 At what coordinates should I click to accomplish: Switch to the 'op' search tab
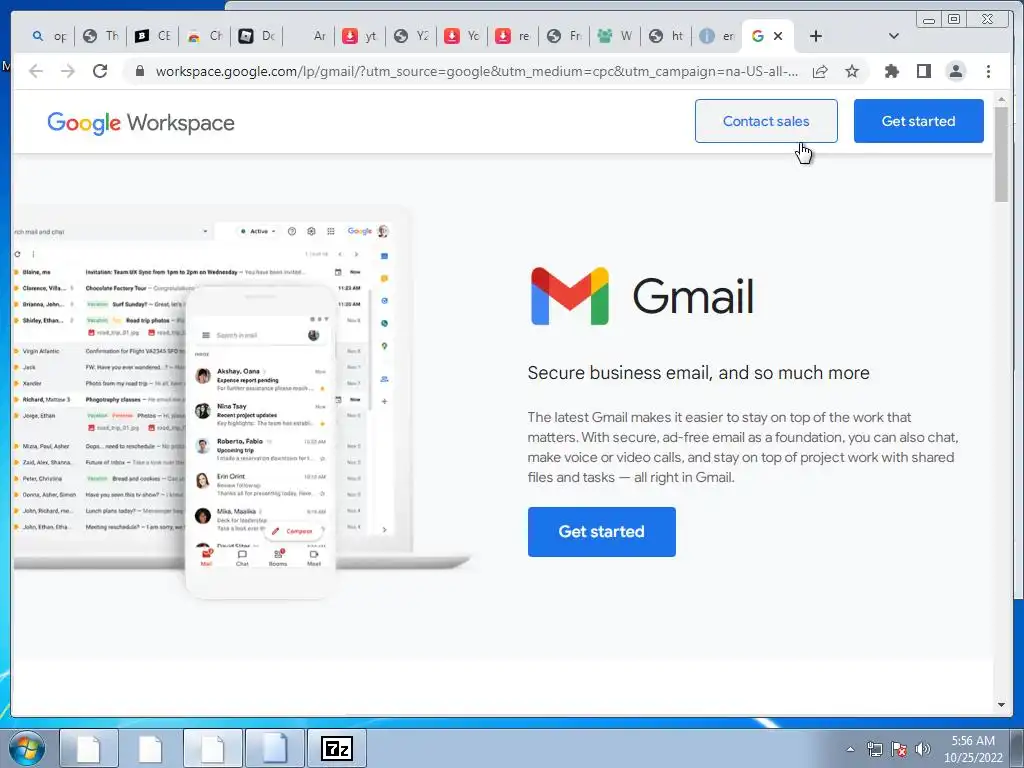coord(50,36)
